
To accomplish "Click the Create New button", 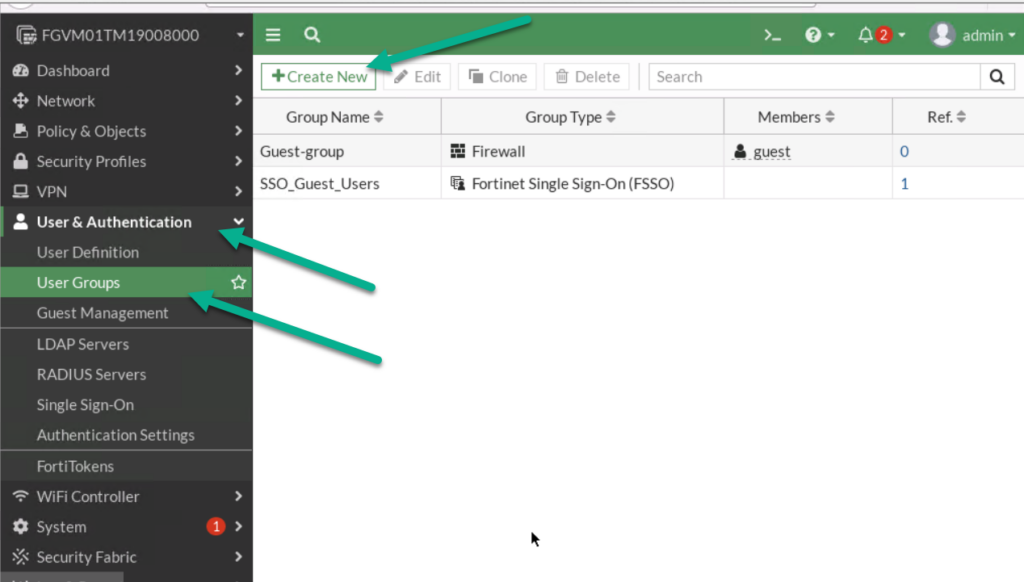I will [318, 76].
